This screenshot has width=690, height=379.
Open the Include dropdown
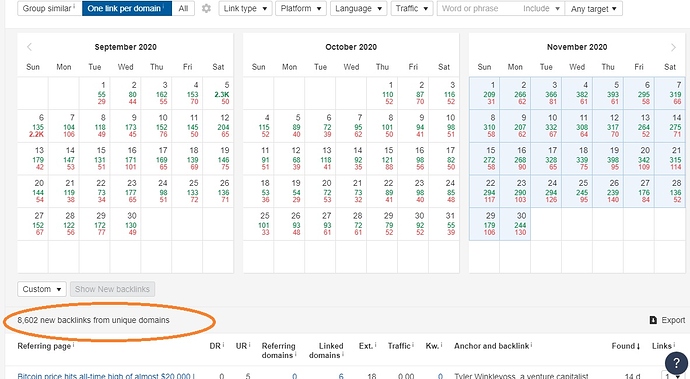[541, 8]
